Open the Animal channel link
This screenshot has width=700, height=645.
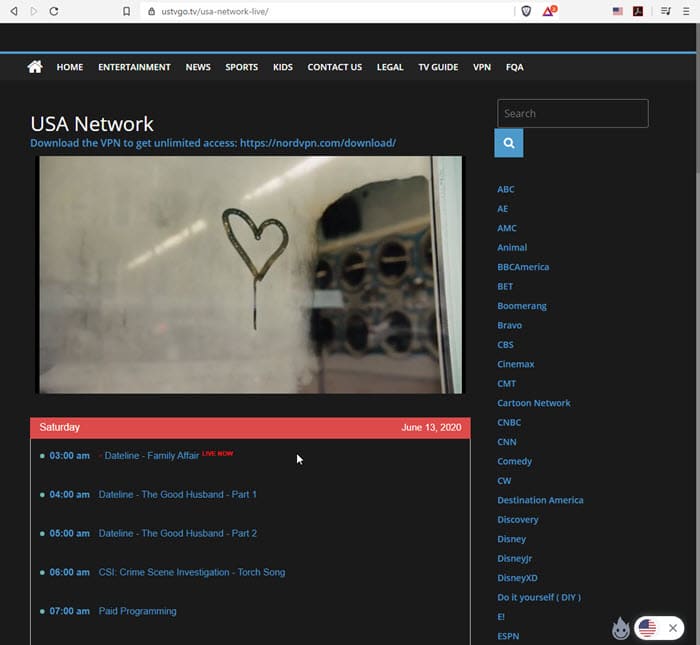(512, 247)
